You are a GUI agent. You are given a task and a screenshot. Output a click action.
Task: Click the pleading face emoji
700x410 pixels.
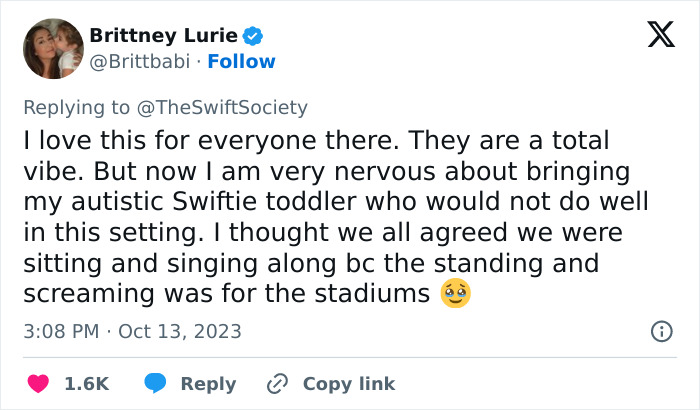[x=455, y=294]
